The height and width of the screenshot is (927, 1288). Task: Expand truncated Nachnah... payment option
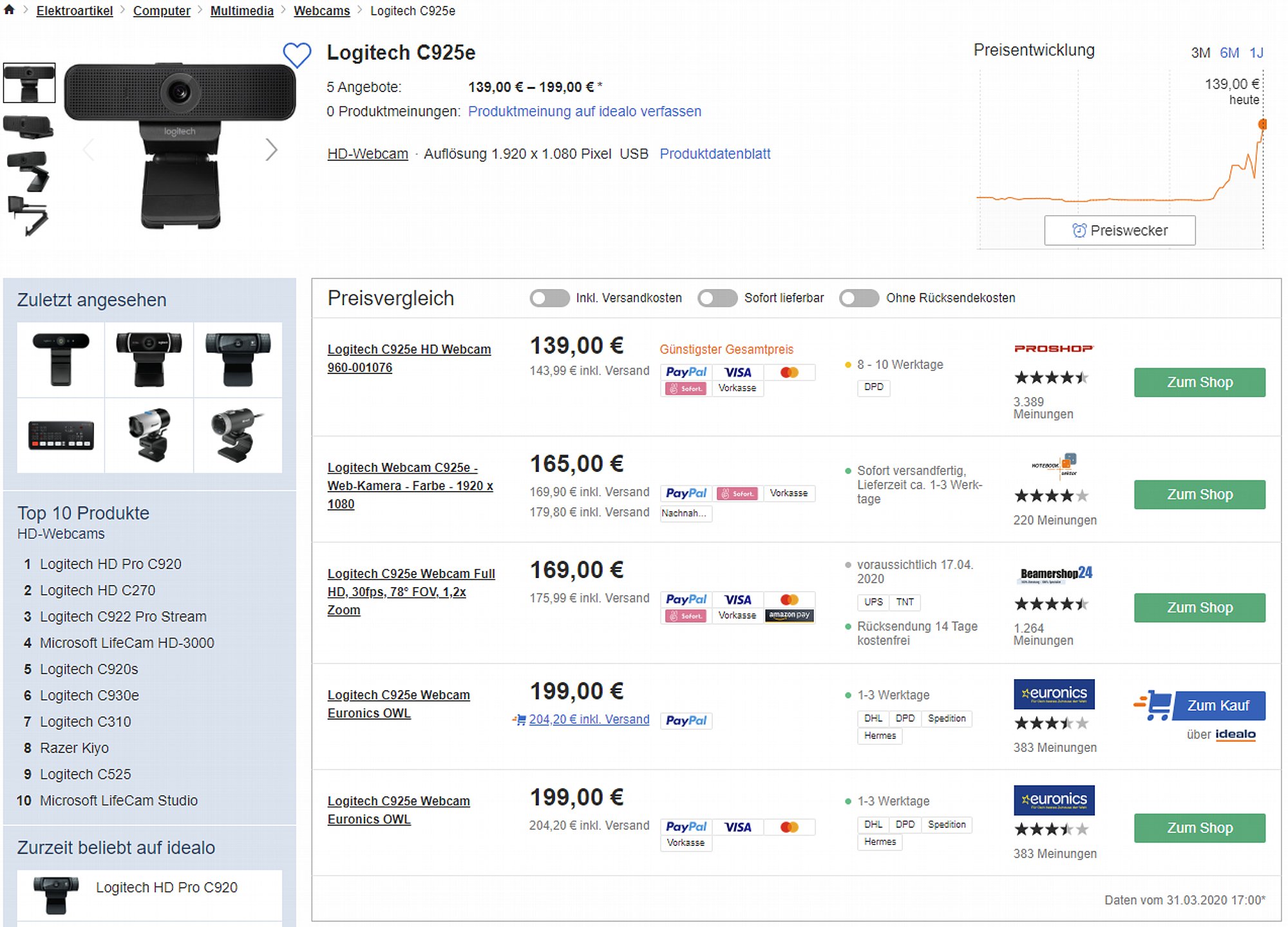(686, 513)
